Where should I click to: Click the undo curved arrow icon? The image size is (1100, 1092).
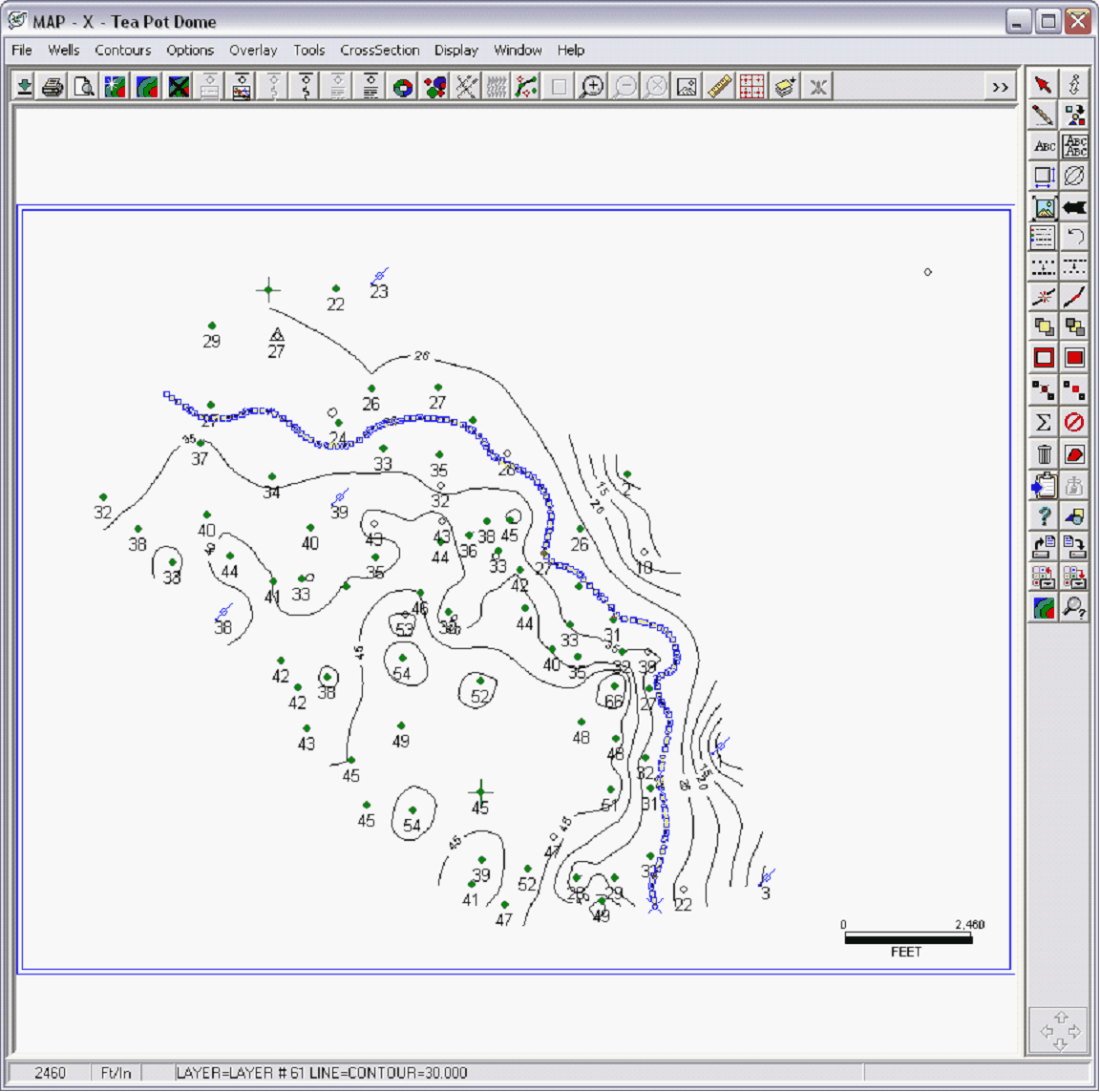click(x=1075, y=237)
